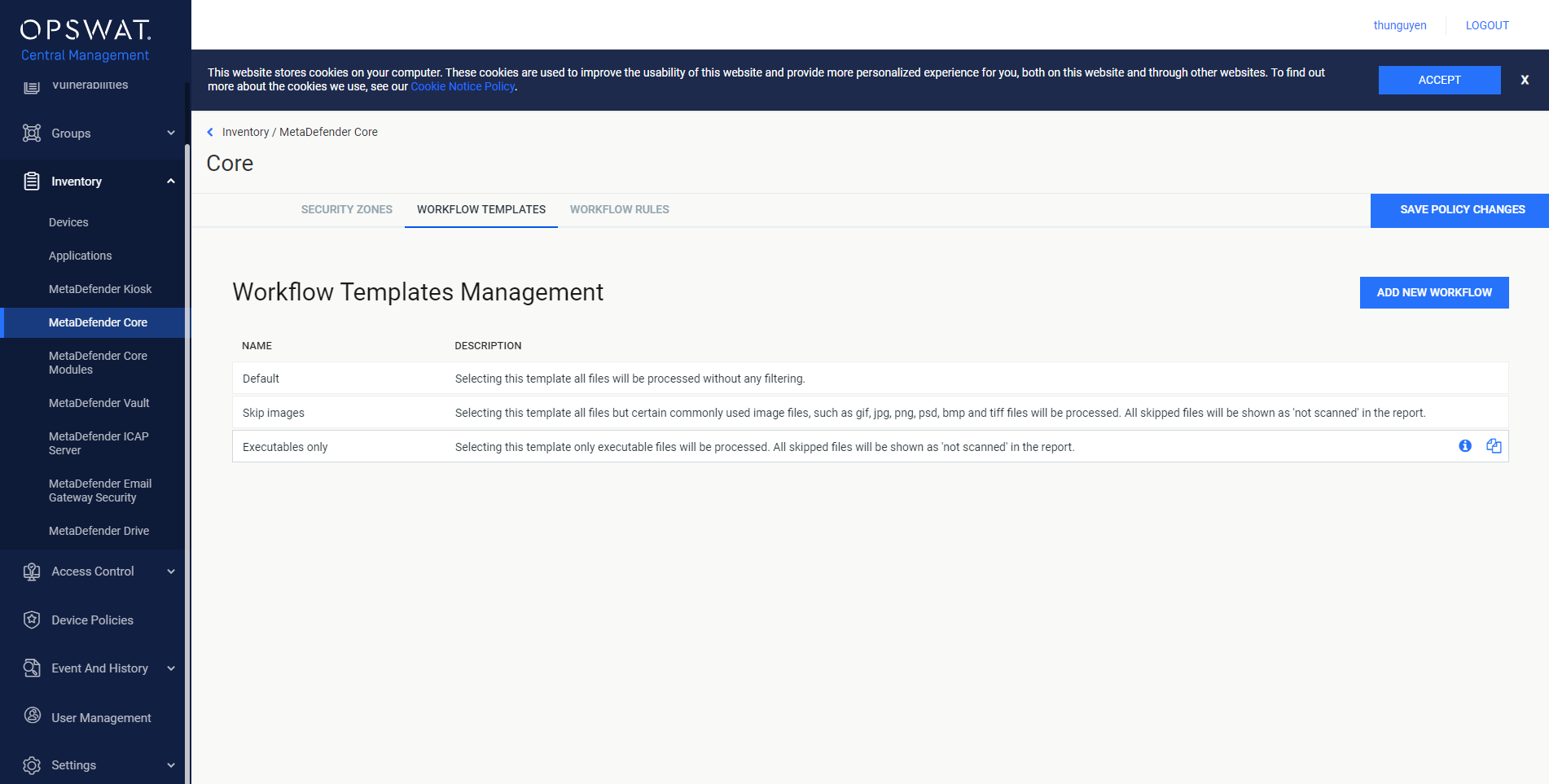Click the MetaDefender Core breadcrumb text
This screenshot has height=784, width=1549.
(328, 132)
